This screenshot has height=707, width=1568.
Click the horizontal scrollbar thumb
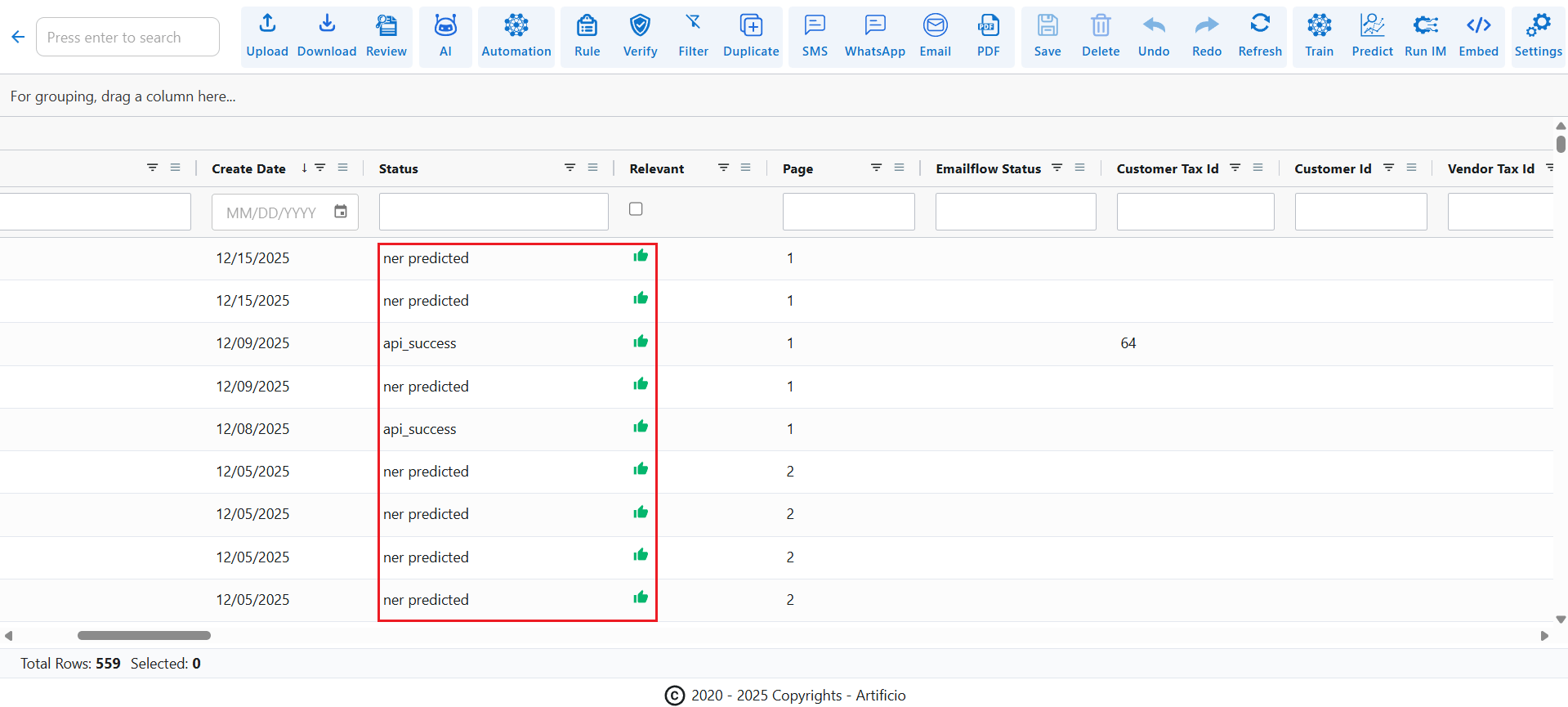(x=144, y=636)
